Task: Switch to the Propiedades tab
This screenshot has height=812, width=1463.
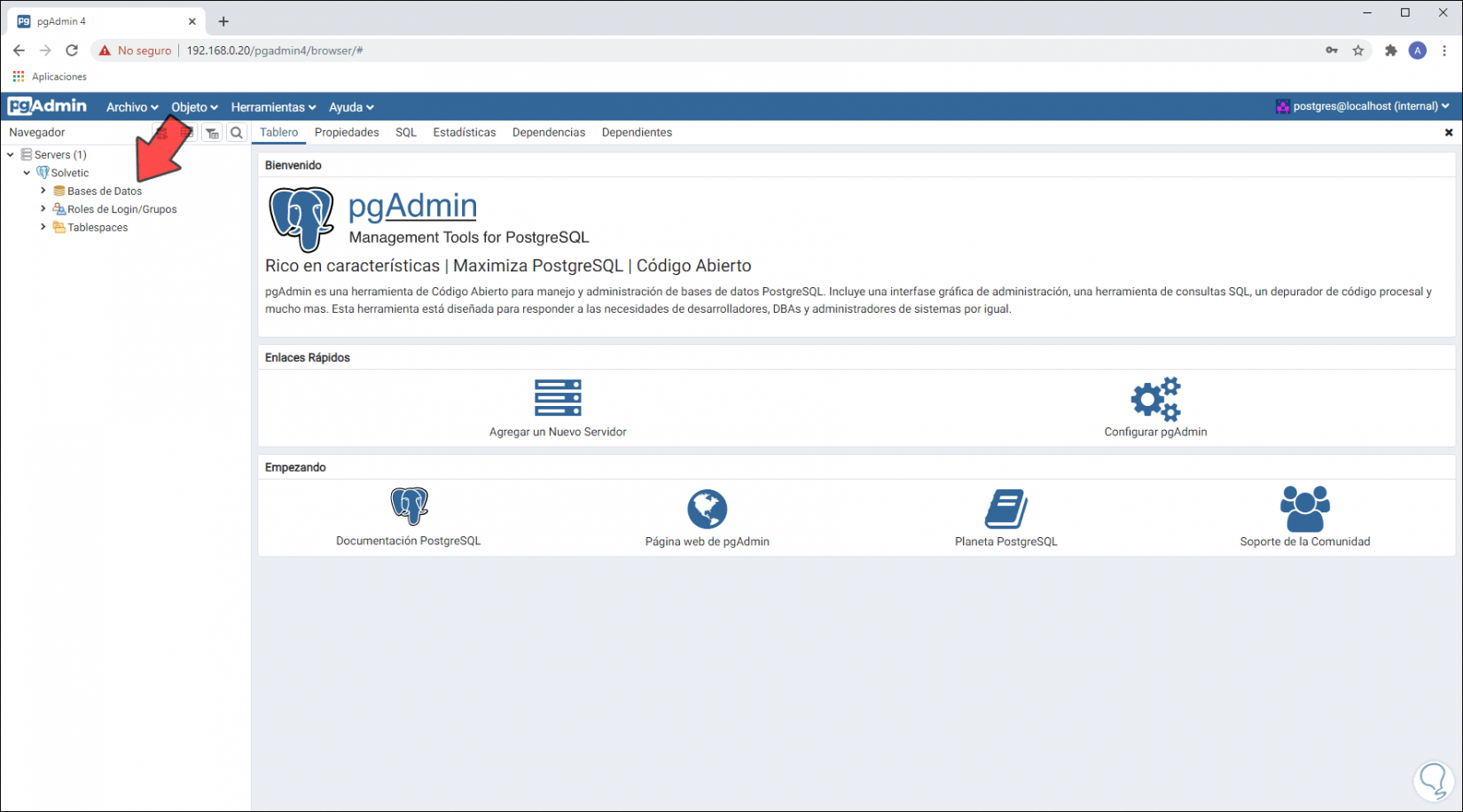Action: pyautogui.click(x=347, y=133)
